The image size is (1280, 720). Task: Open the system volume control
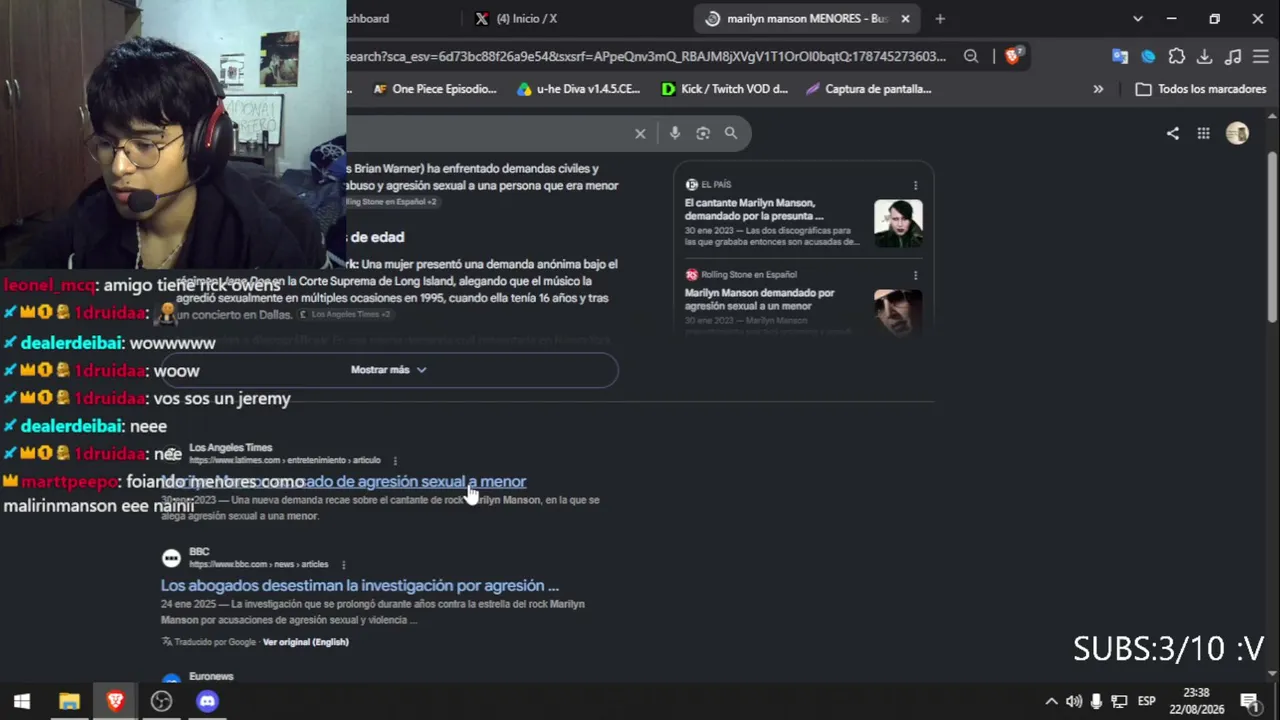1074,701
